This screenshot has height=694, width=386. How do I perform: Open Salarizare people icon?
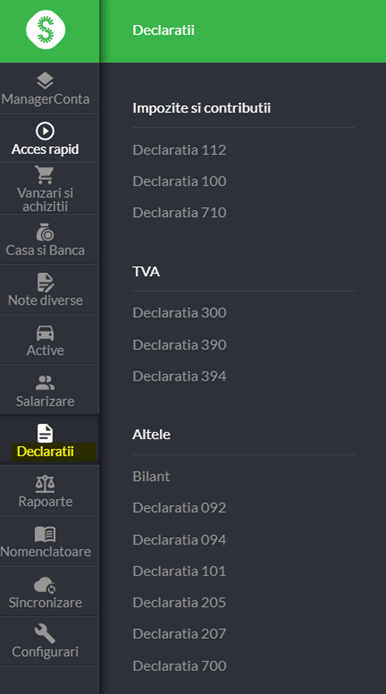pyautogui.click(x=45, y=383)
